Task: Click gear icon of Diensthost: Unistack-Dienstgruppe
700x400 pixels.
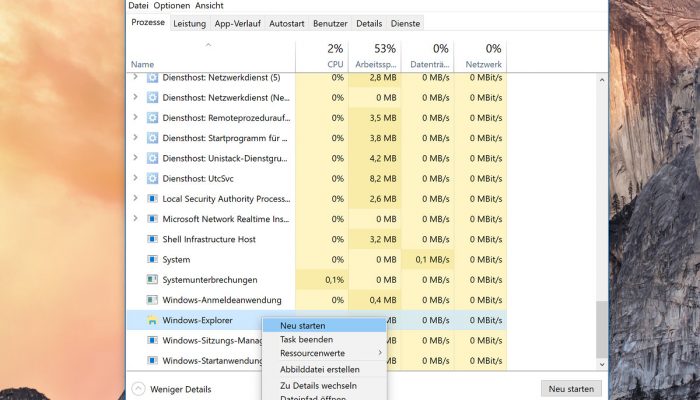Action: point(152,158)
